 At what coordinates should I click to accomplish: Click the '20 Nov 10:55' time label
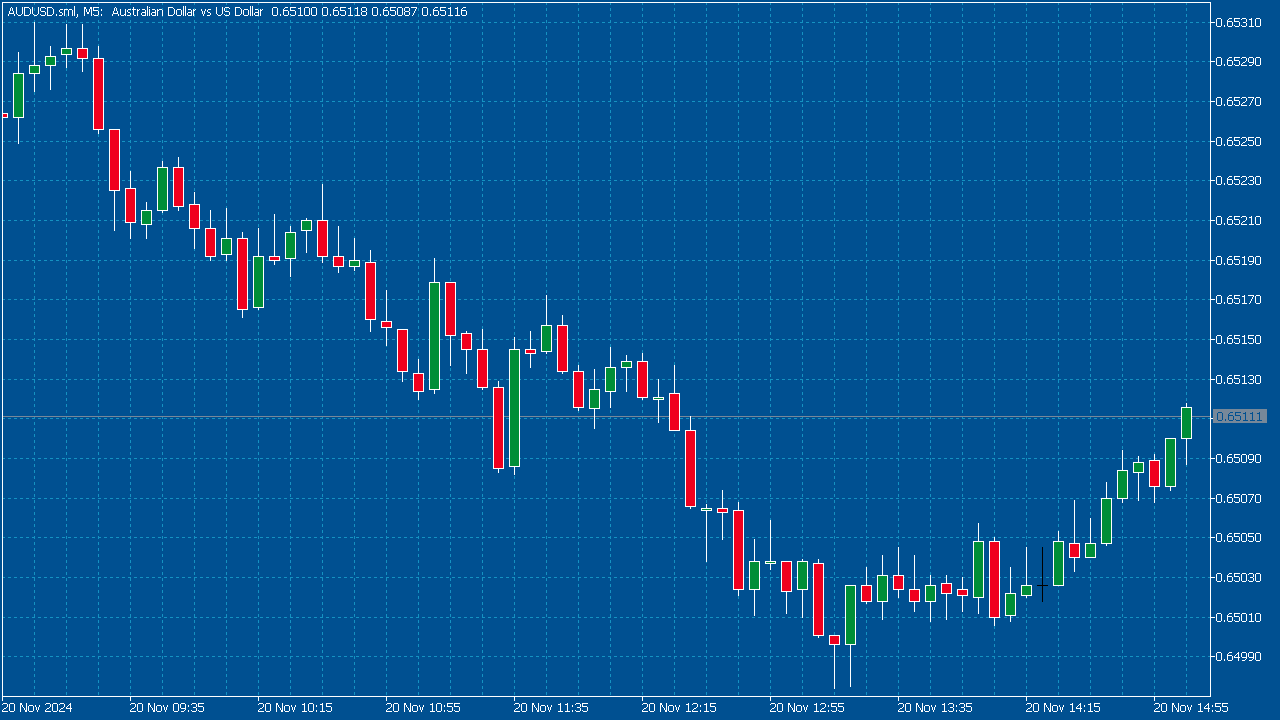tap(423, 707)
